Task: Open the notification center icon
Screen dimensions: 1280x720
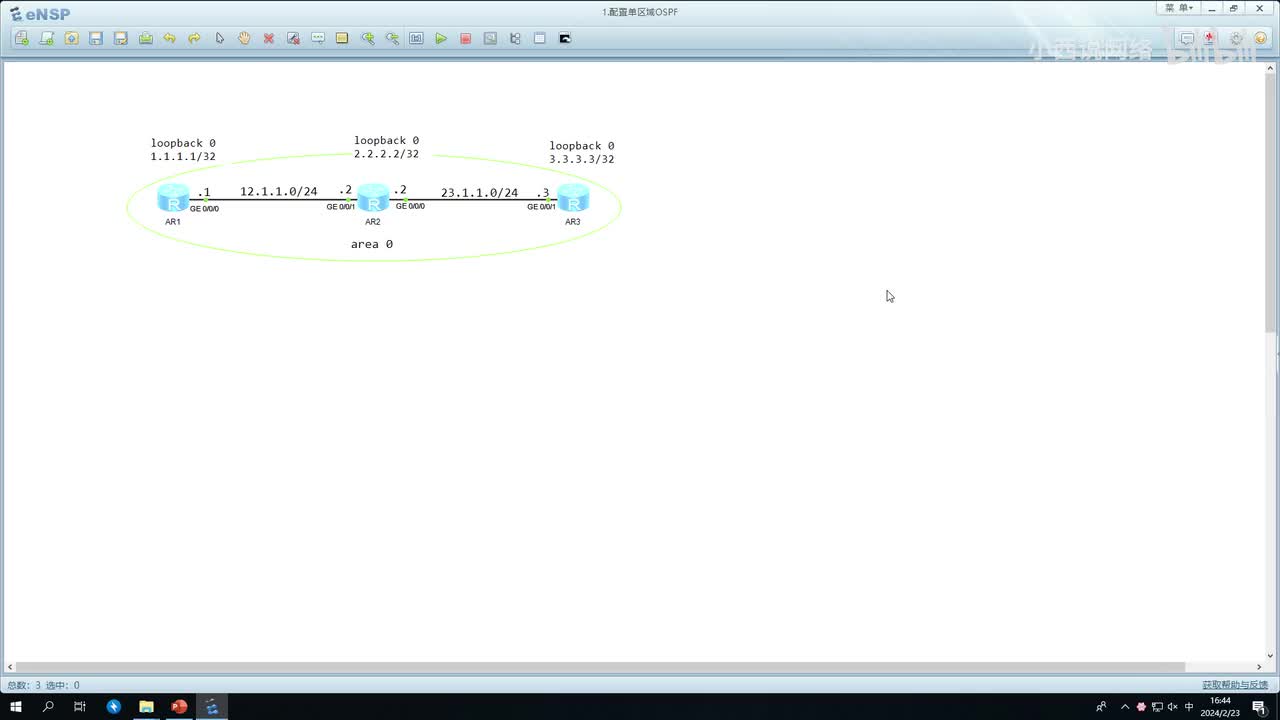Action: point(1260,706)
